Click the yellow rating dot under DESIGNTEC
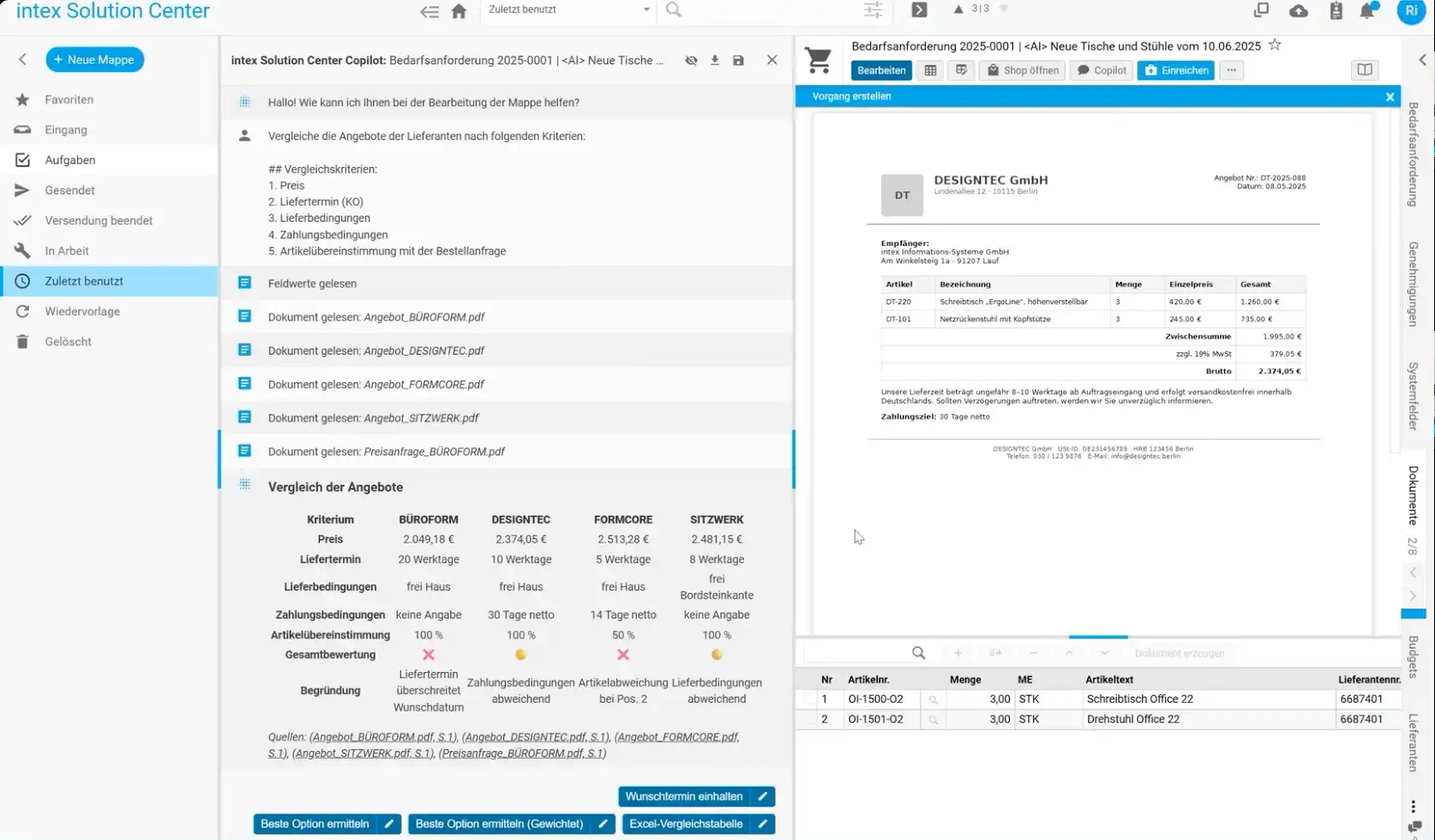Screen dimensions: 1435x840 pyautogui.click(x=520, y=655)
